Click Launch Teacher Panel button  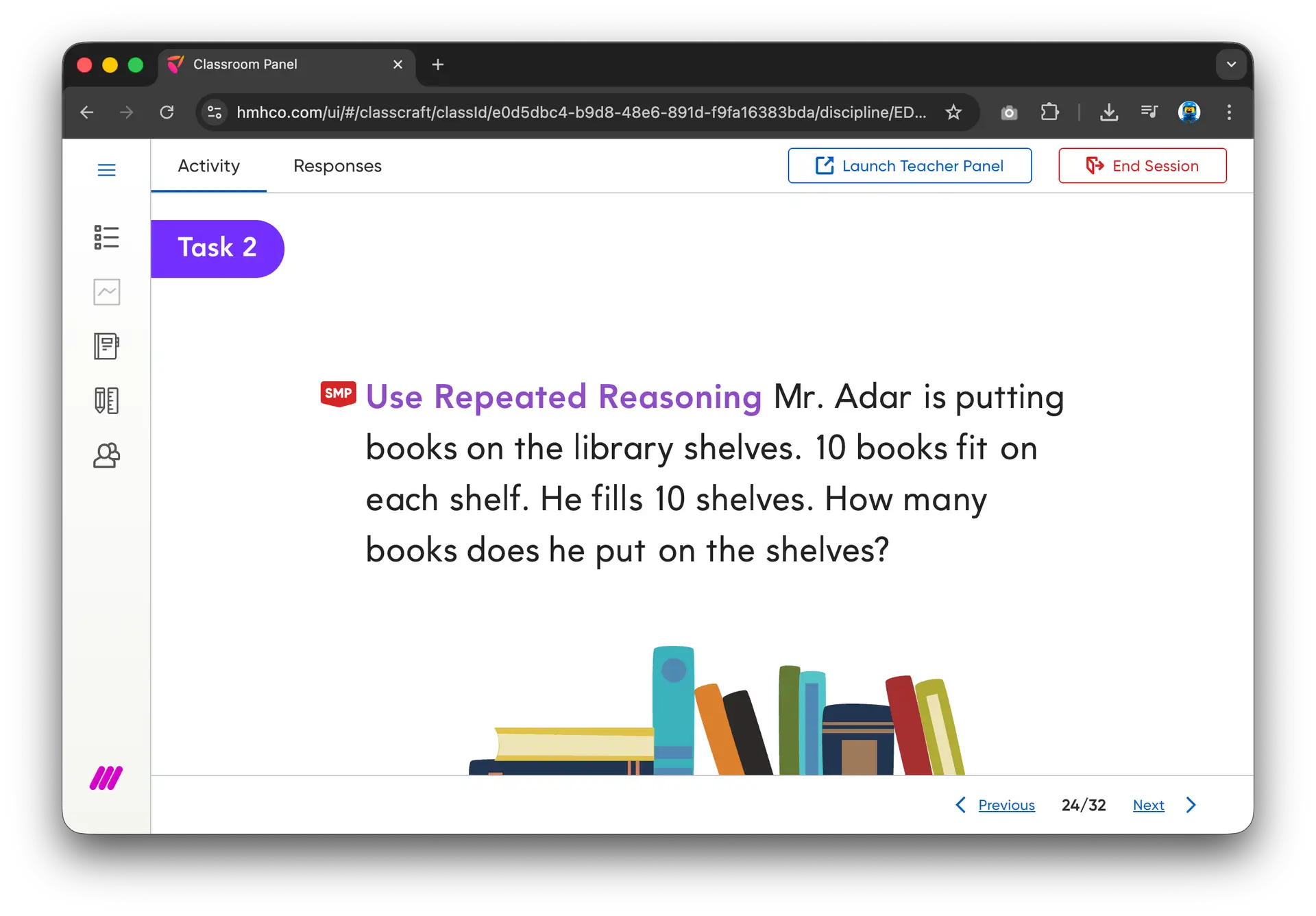[x=910, y=166]
